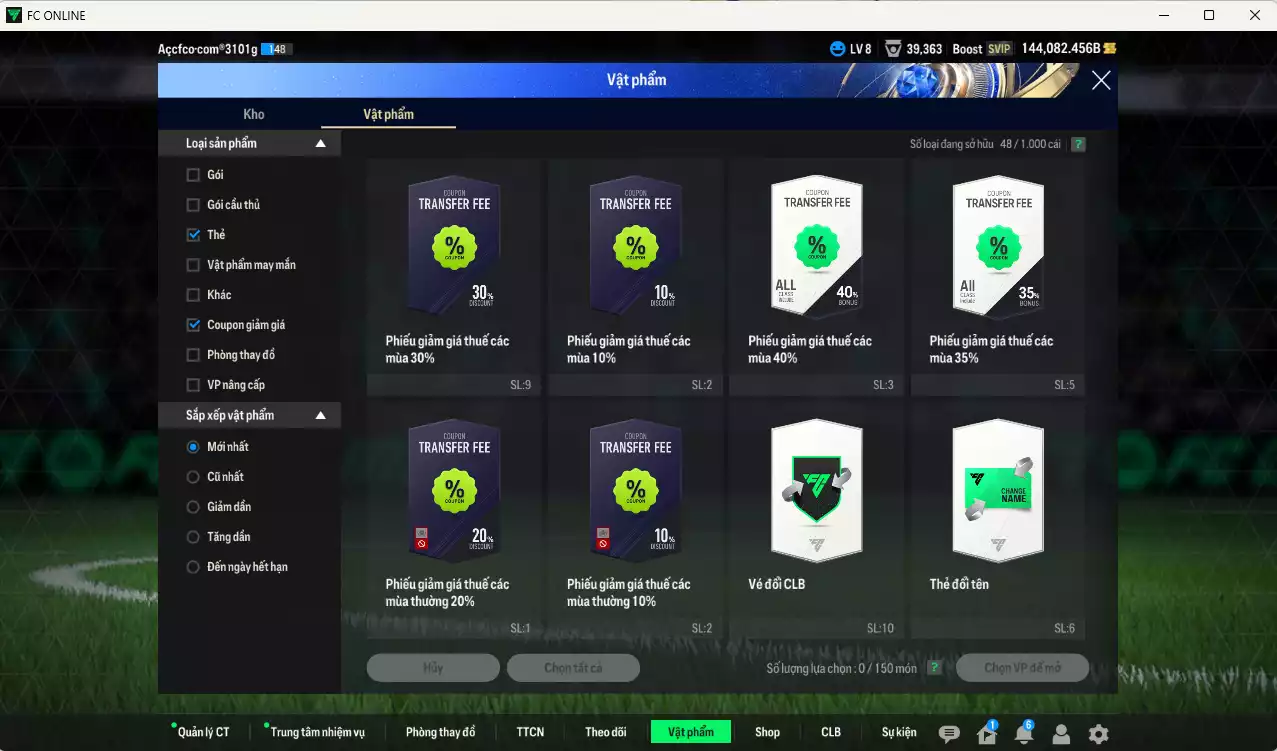Select the Thẻ đổi tên item thumbnail
Screen dimensions: 1277x751
[x=997, y=490]
